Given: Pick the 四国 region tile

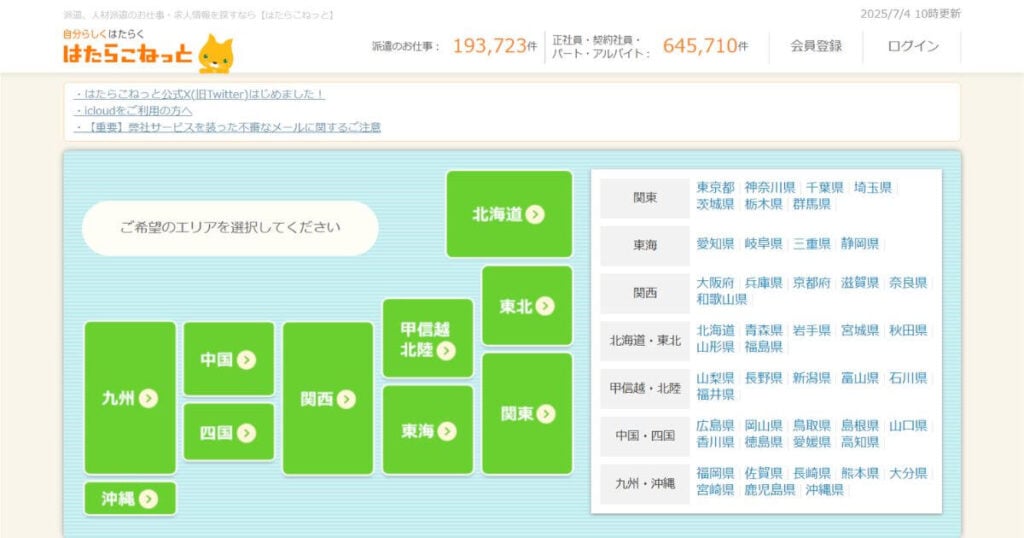Looking at the screenshot, I should [229, 432].
